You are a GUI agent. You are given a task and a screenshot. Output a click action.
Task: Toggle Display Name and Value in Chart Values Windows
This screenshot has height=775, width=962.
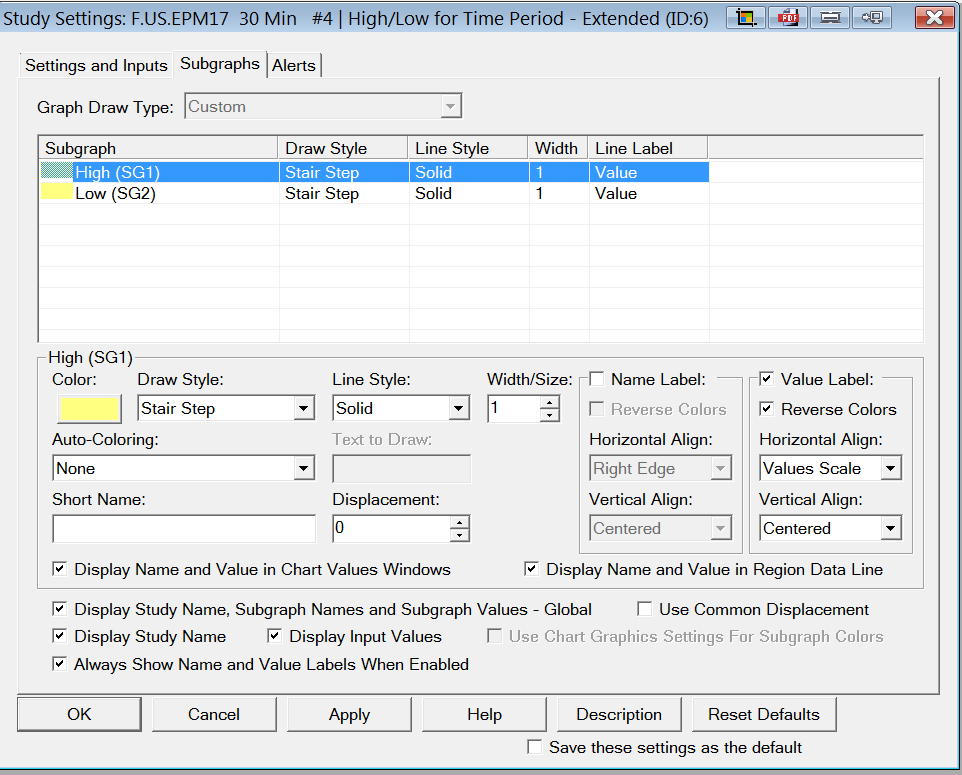60,569
